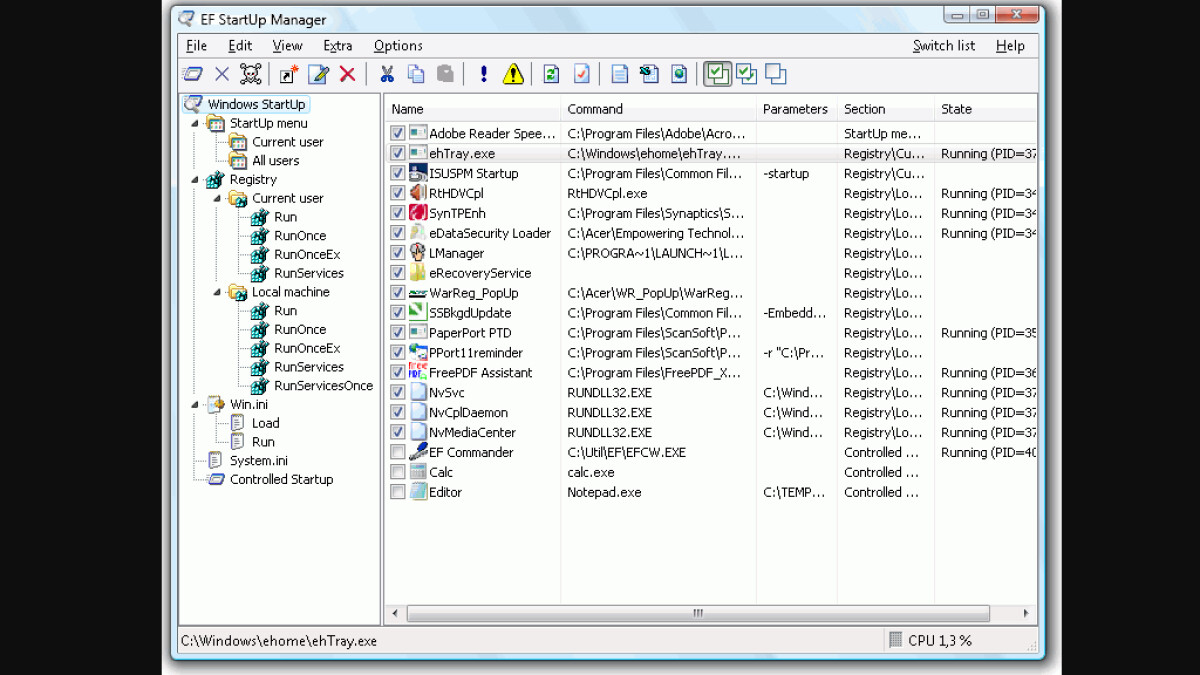This screenshot has height=675, width=1200.
Task: Open the Options menu
Action: click(398, 46)
